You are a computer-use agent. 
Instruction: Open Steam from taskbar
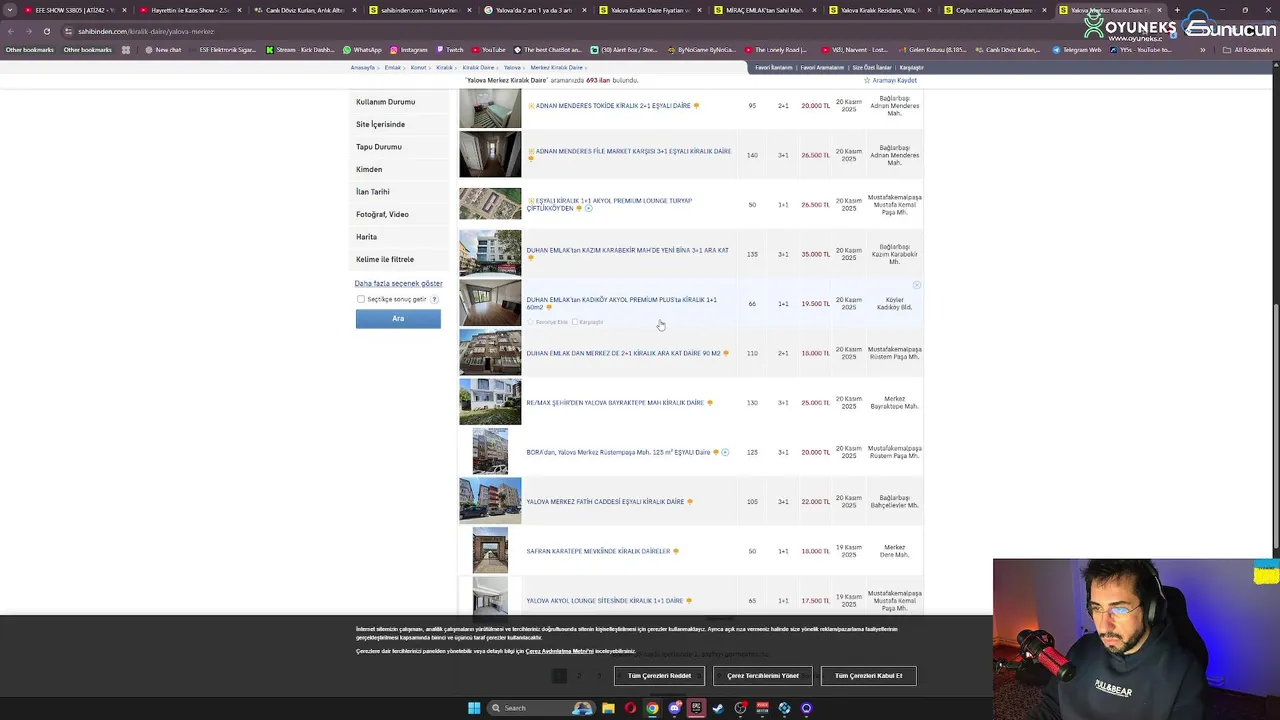point(718,708)
